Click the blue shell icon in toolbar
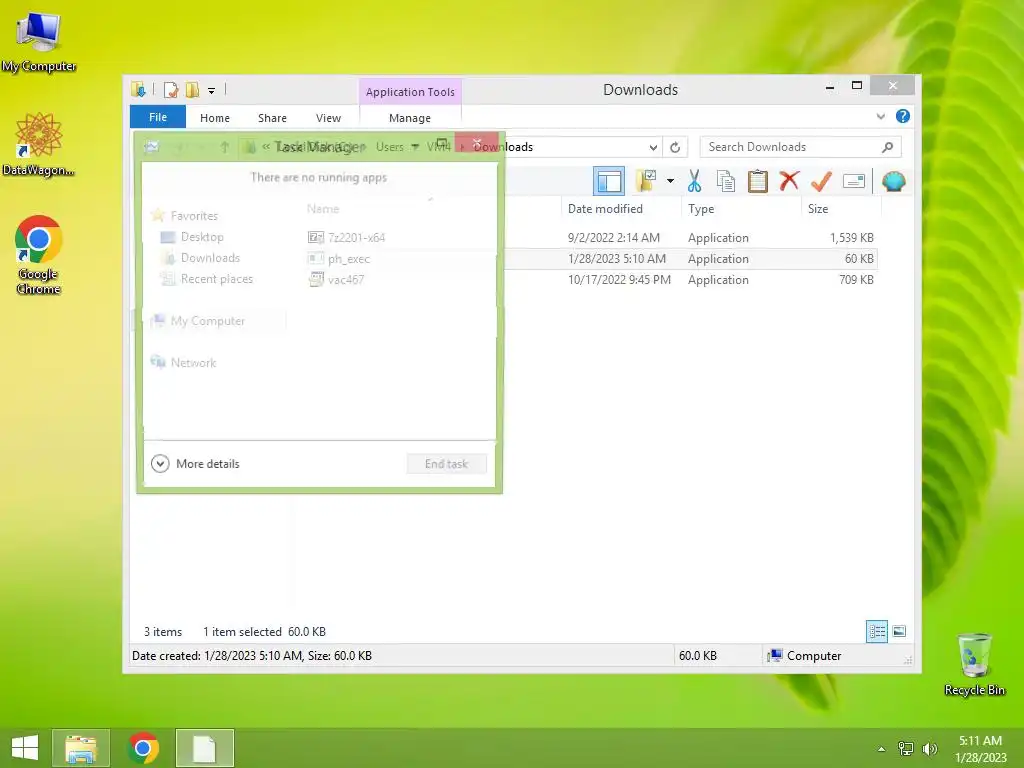 pyautogui.click(x=893, y=181)
